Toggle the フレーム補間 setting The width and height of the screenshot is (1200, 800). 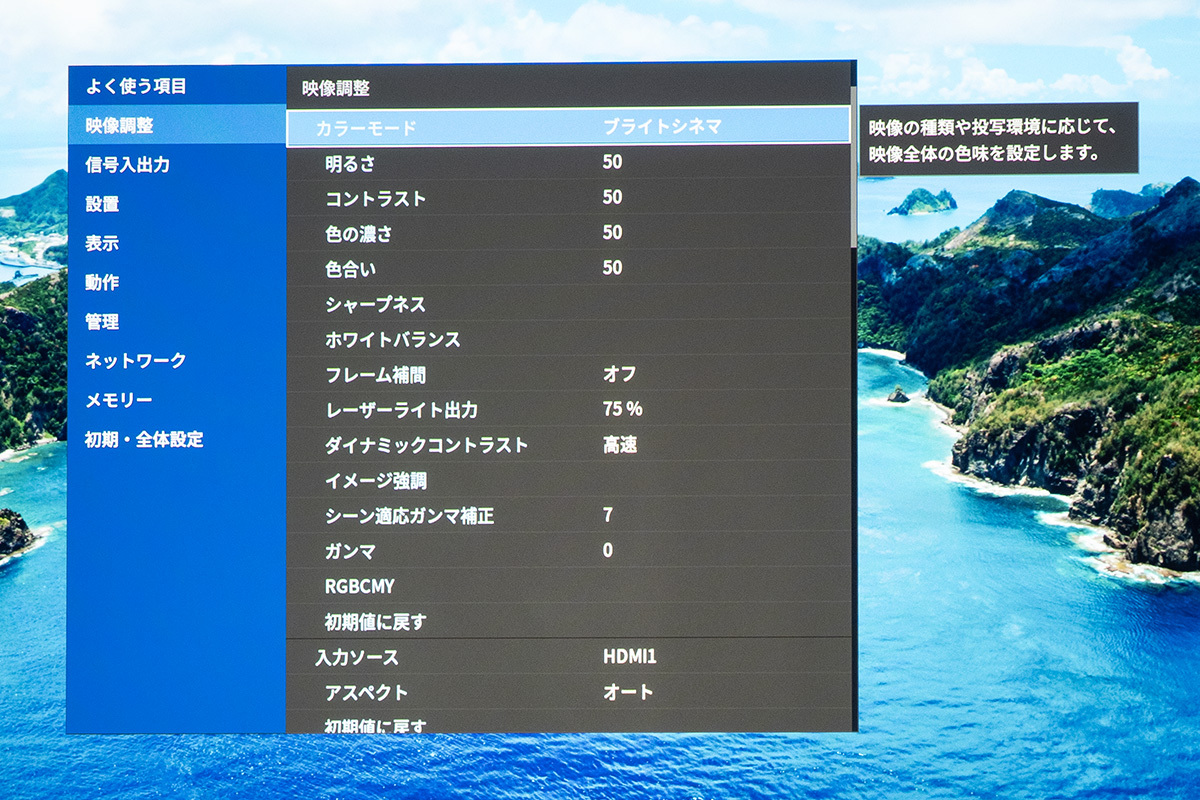[x=568, y=374]
